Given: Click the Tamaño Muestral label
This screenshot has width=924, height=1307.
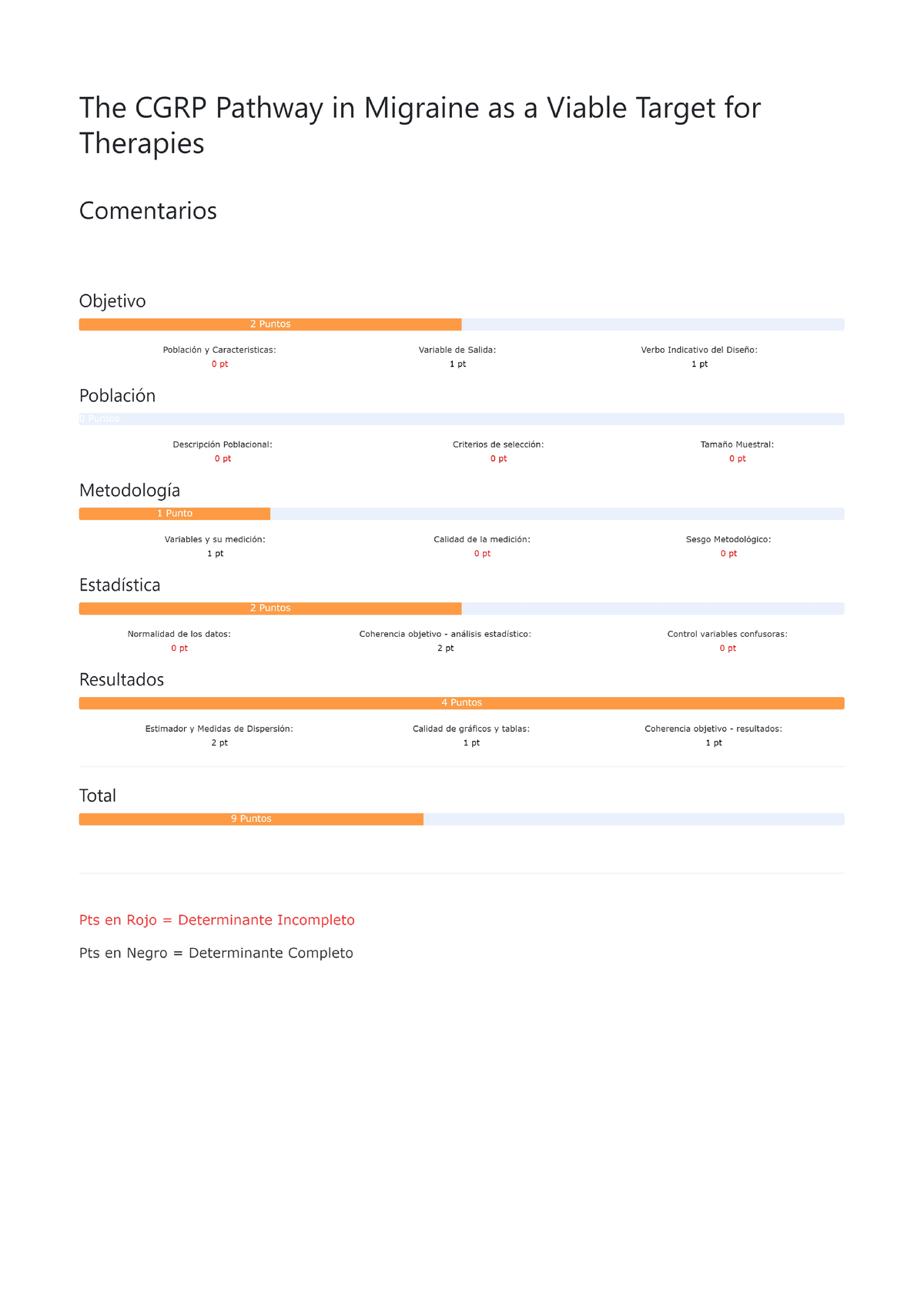Looking at the screenshot, I should (x=737, y=444).
